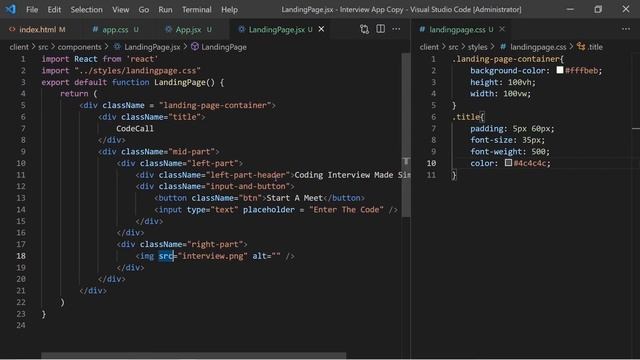Viewport: 640px width, 360px height.
Task: Click the LandingPage symbol icon in breadcrumb
Action: click(x=195, y=47)
